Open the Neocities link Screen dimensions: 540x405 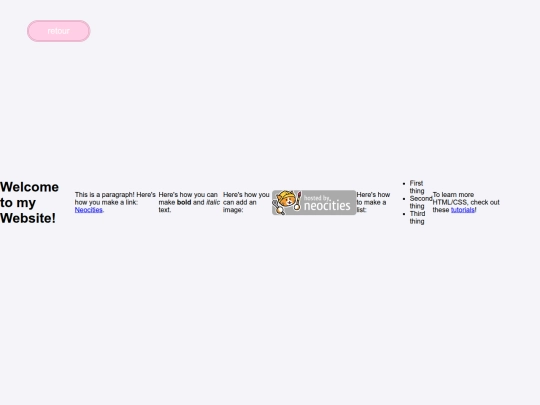point(89,210)
